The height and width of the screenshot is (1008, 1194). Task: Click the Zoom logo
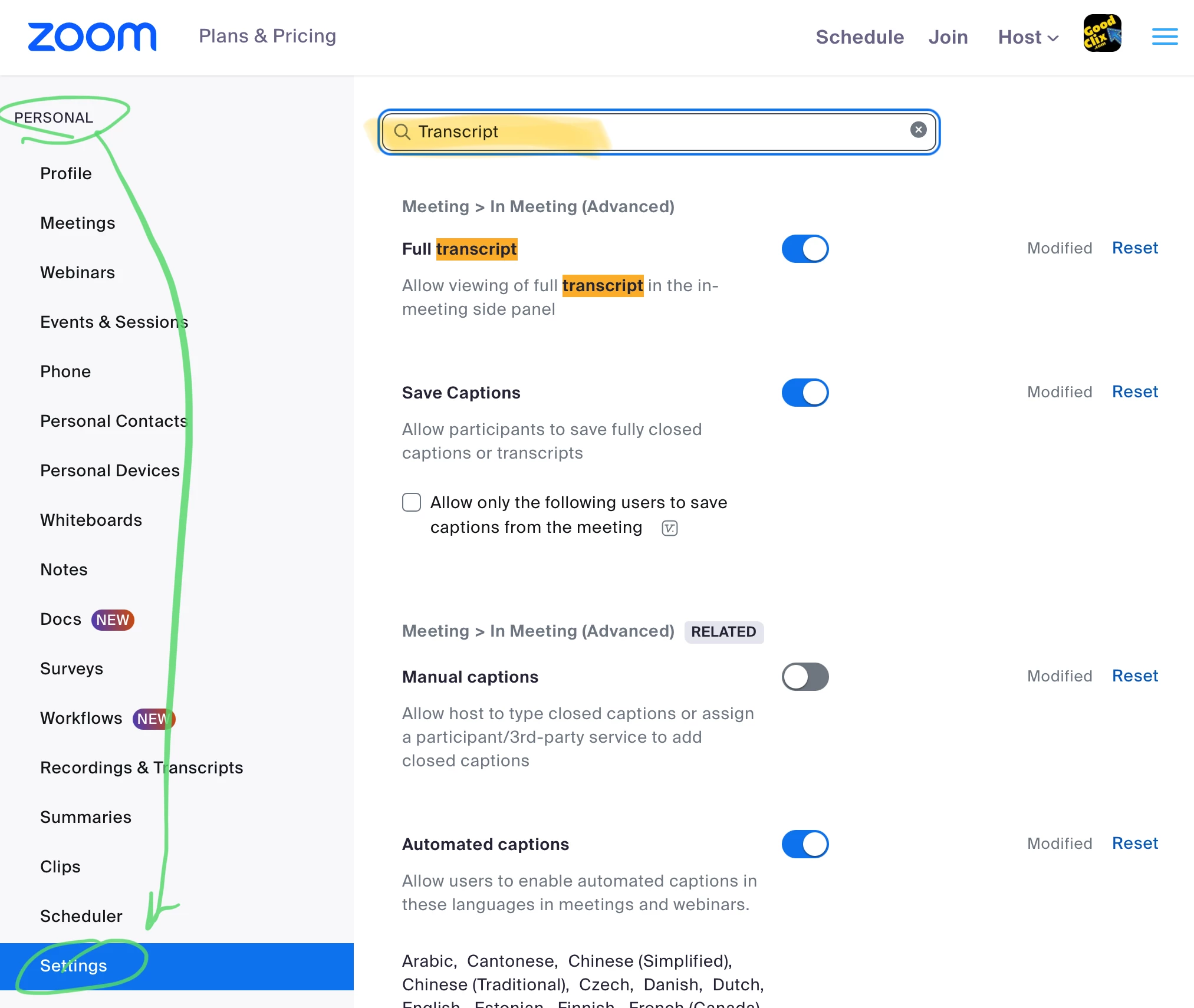[x=93, y=37]
